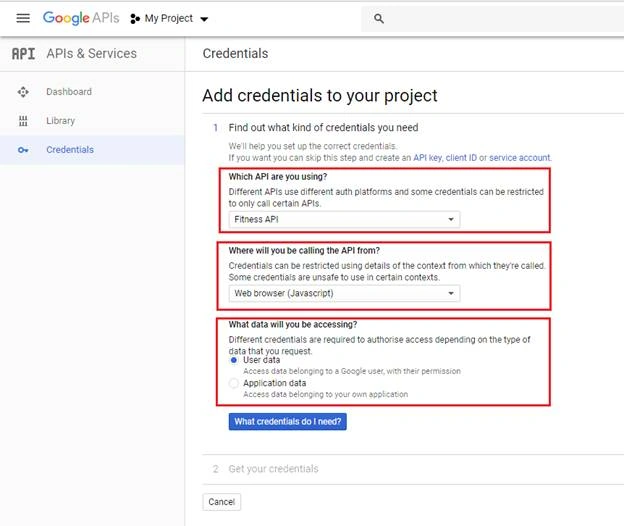
Task: Select the User data radio button
Action: tap(234, 360)
